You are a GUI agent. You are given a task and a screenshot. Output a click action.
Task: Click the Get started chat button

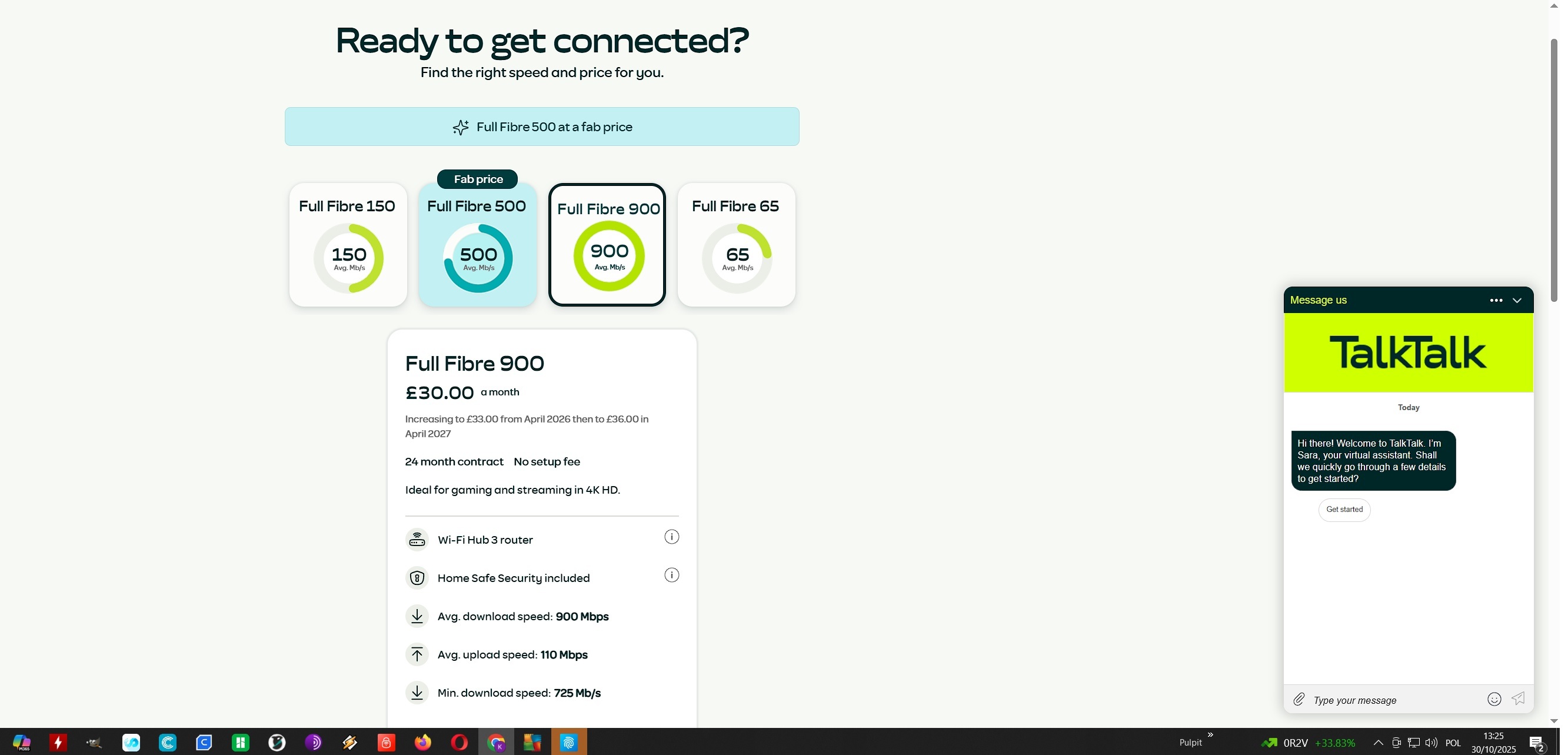click(1344, 510)
